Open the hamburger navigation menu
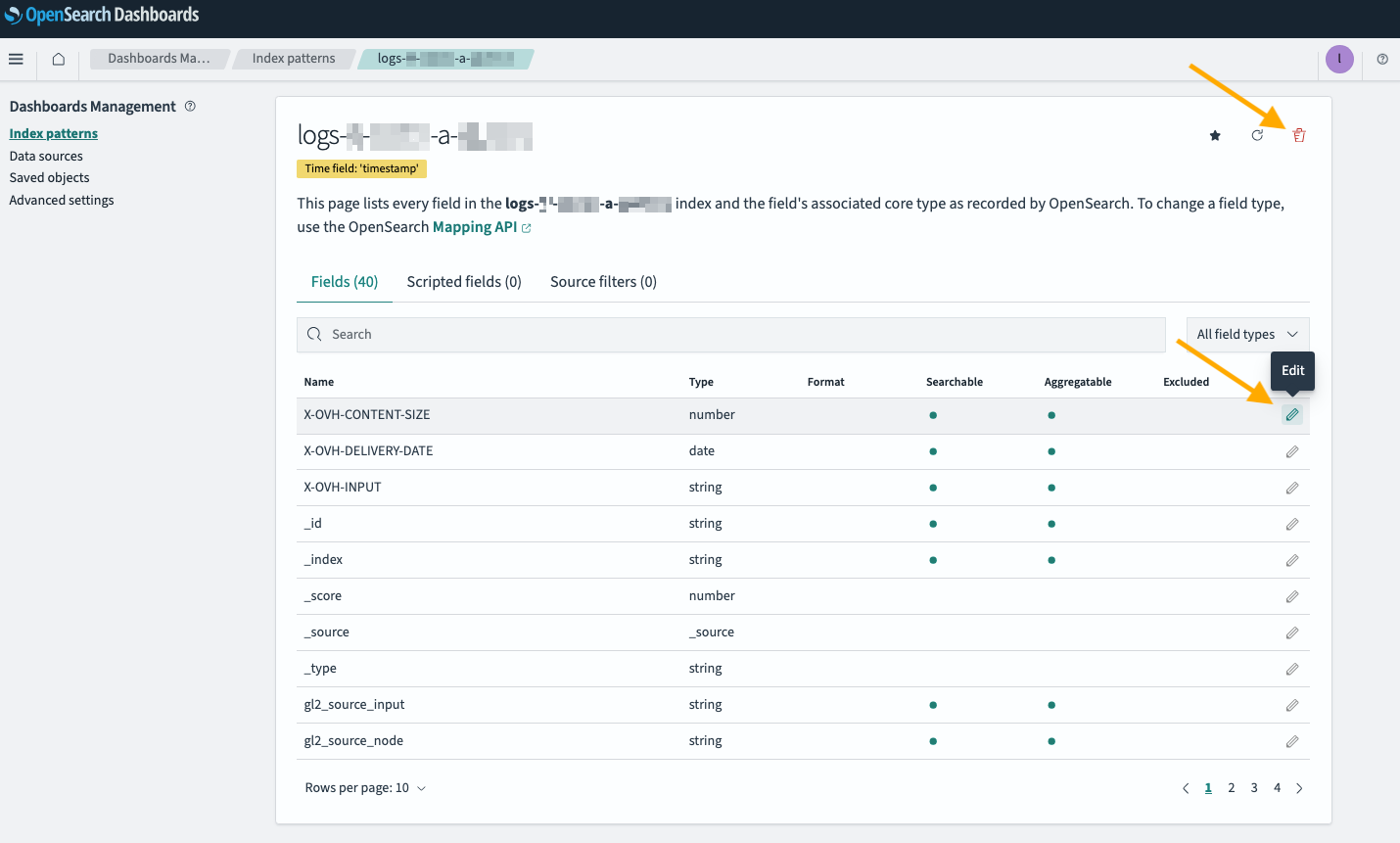Viewport: 1400px width, 843px height. (16, 59)
